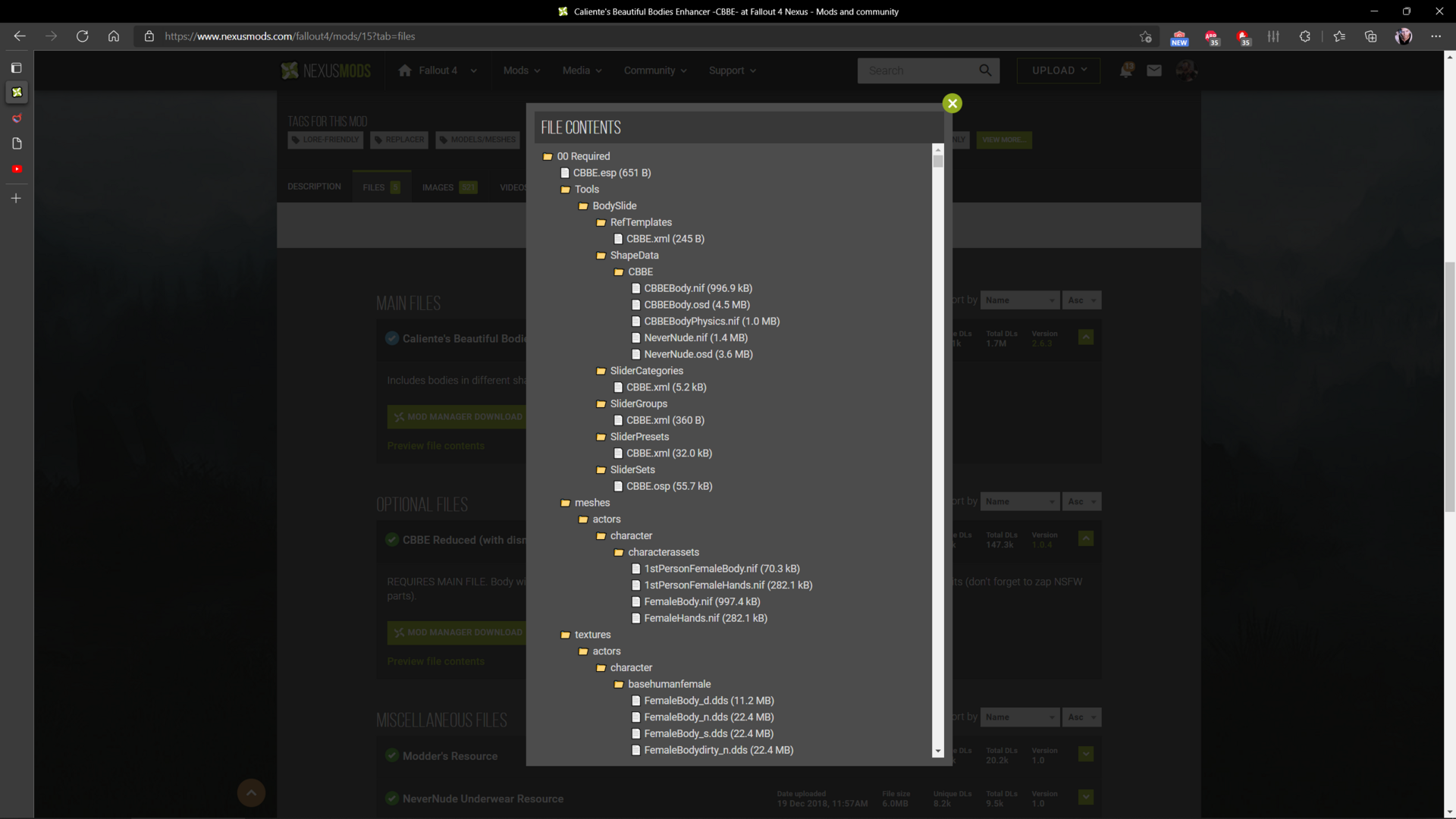Expand the NeverNude Underwear Resource entry
The height and width of the screenshot is (819, 1456).
click(1086, 797)
